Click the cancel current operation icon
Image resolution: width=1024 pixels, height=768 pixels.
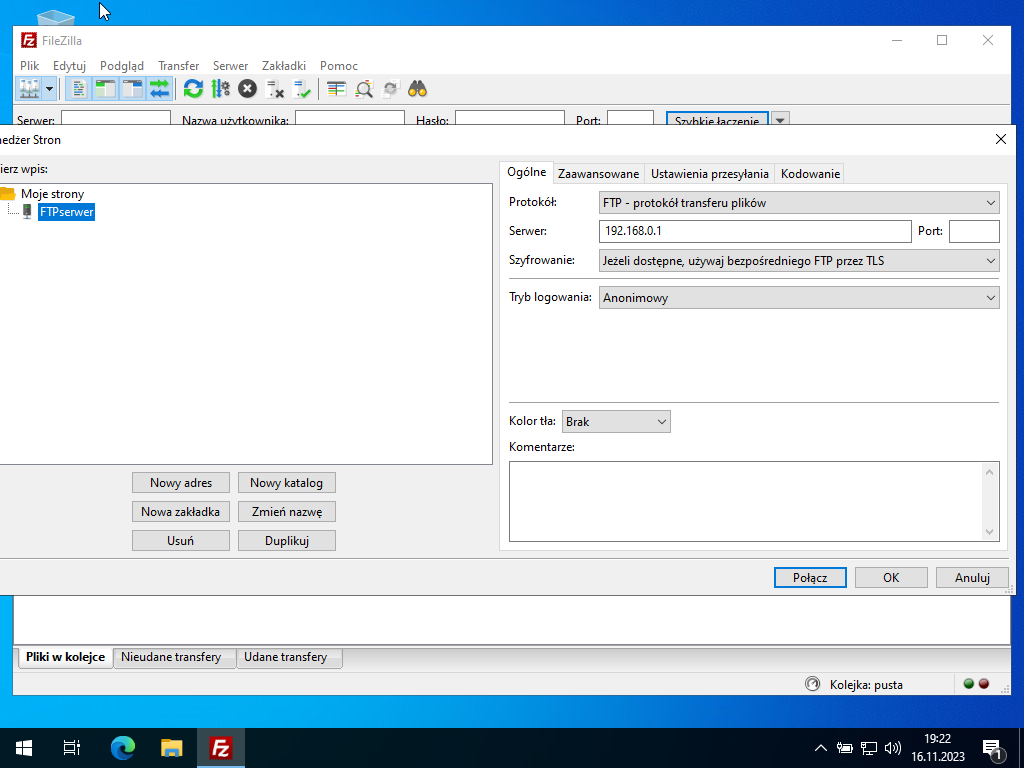[x=248, y=89]
